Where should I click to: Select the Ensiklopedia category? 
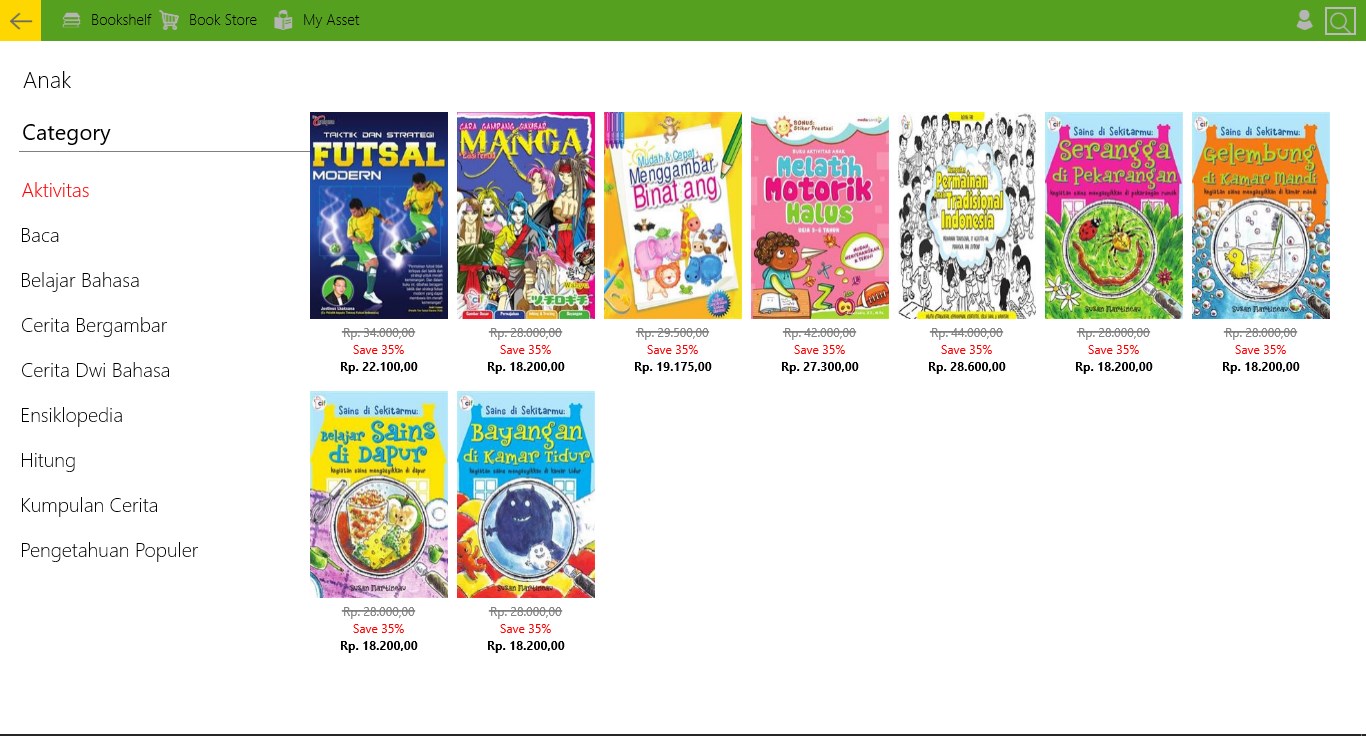72,415
